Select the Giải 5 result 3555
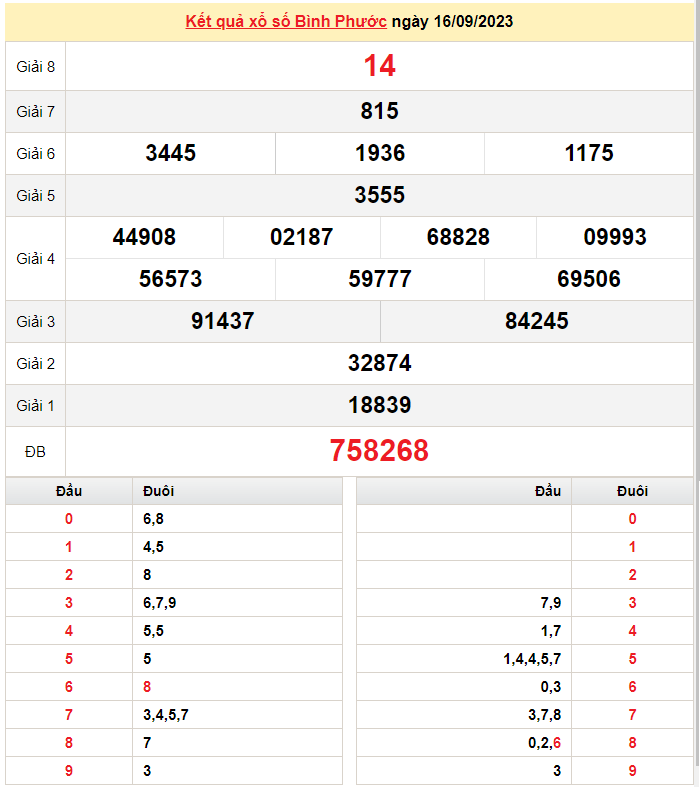 pyautogui.click(x=379, y=195)
